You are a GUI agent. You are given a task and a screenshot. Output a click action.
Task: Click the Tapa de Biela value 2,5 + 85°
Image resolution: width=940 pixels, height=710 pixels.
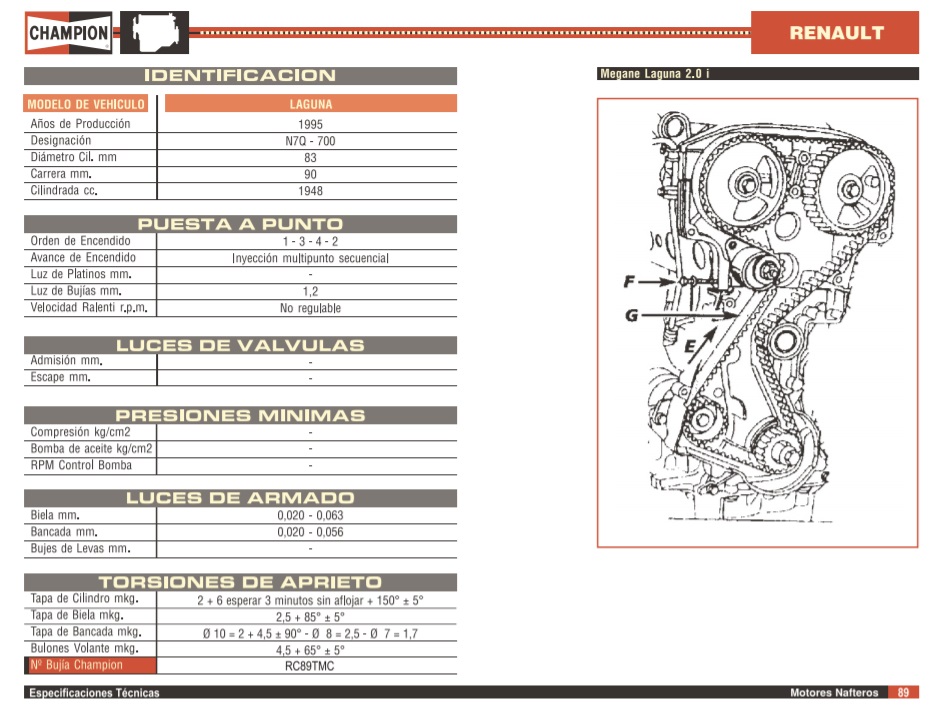[310, 617]
